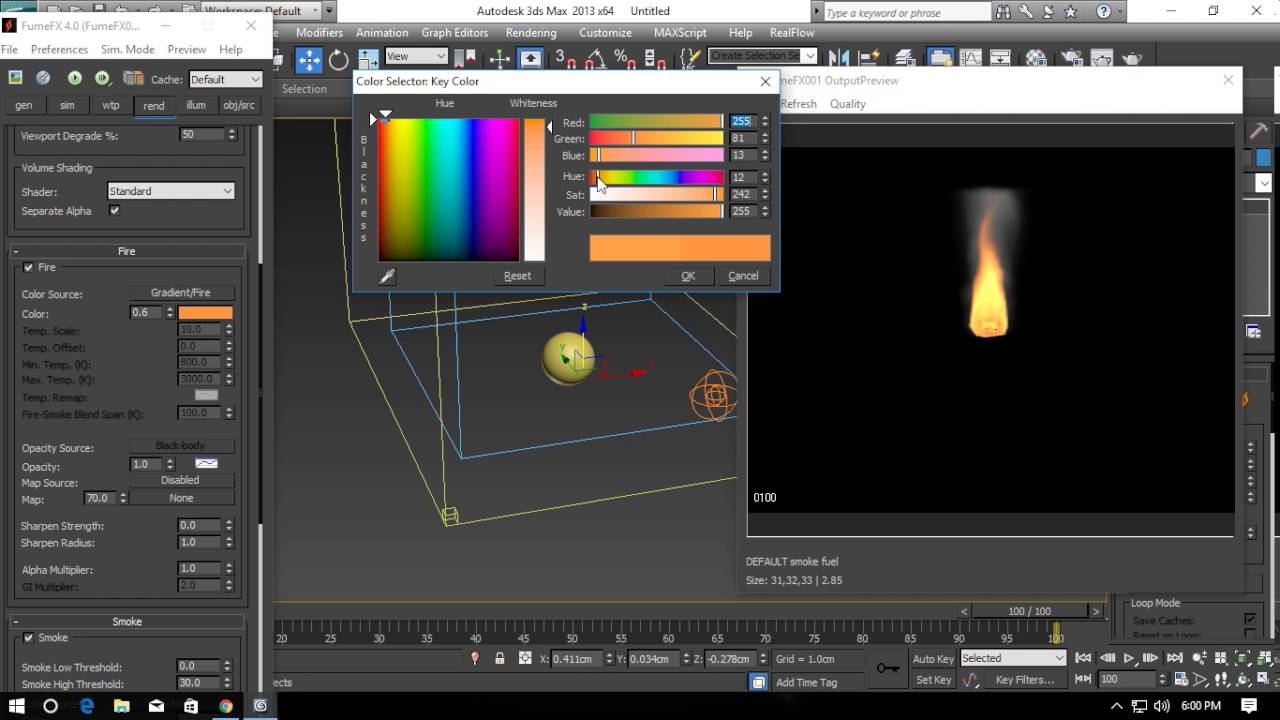Select the Move tool in main toolbar
Viewport: 1280px width, 720px height.
(x=309, y=59)
